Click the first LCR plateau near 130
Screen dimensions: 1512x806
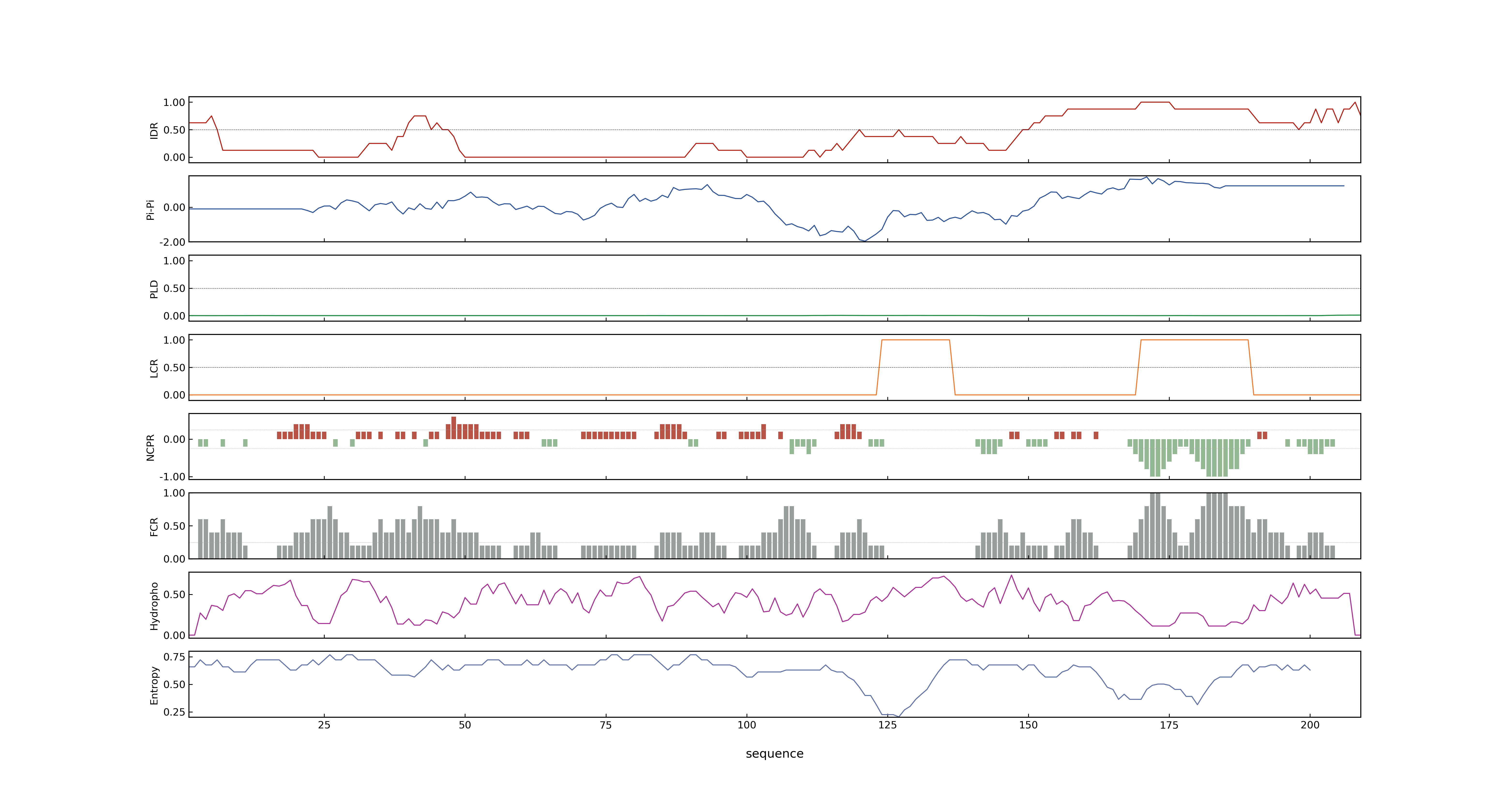pos(916,340)
